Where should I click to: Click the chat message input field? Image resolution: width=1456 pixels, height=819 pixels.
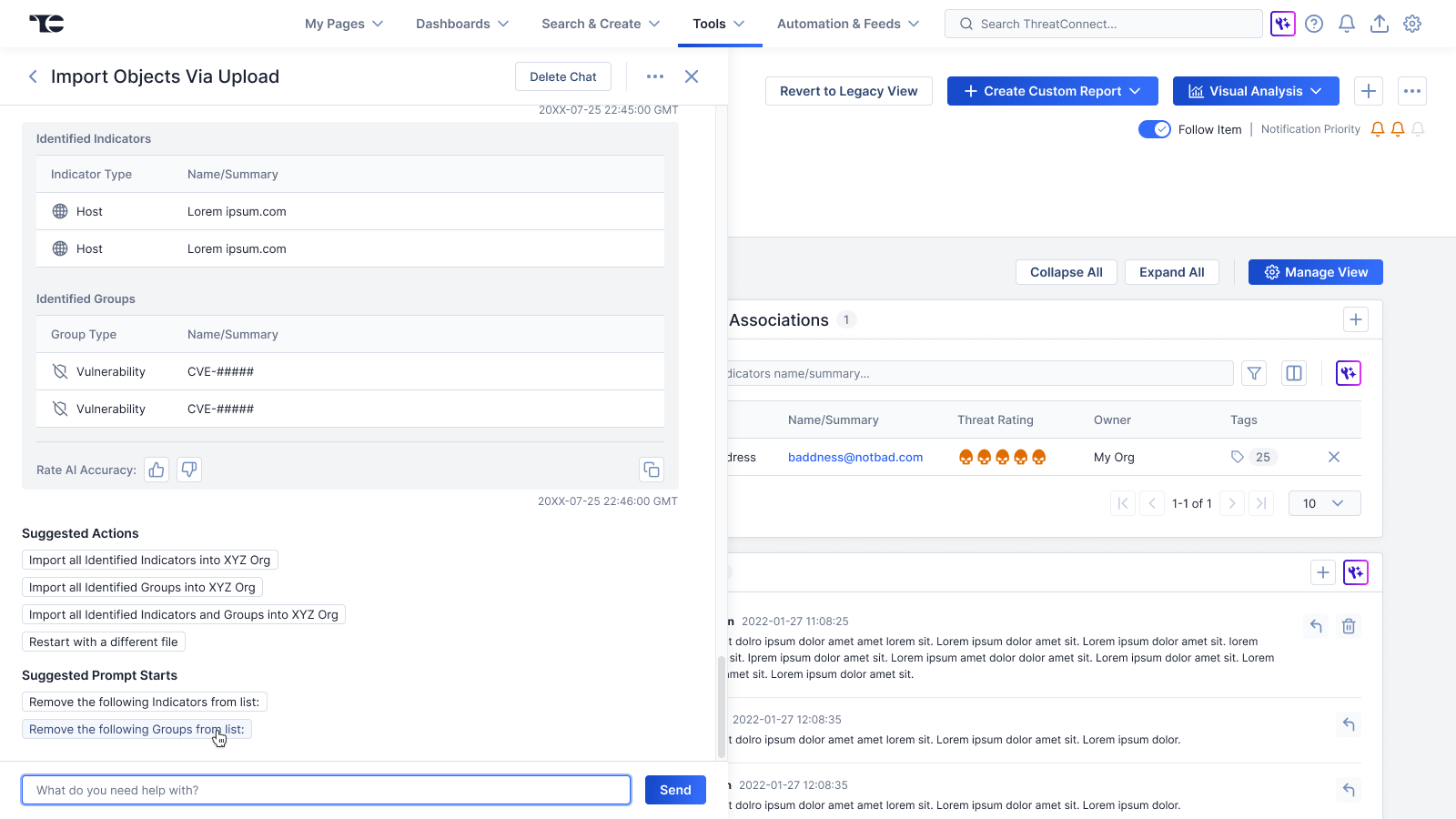tap(326, 790)
